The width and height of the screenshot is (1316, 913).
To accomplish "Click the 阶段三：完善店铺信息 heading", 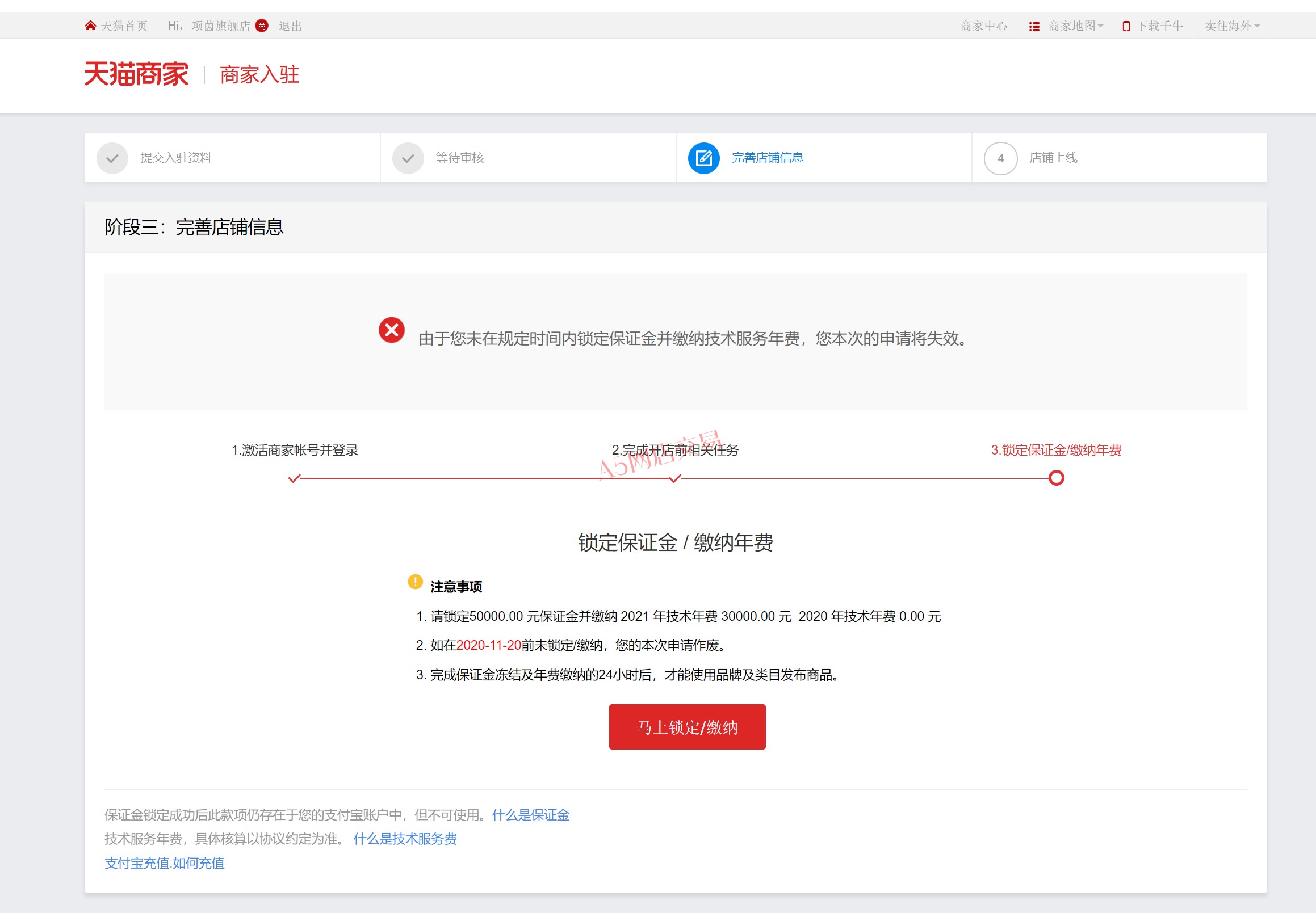I will 194,227.
